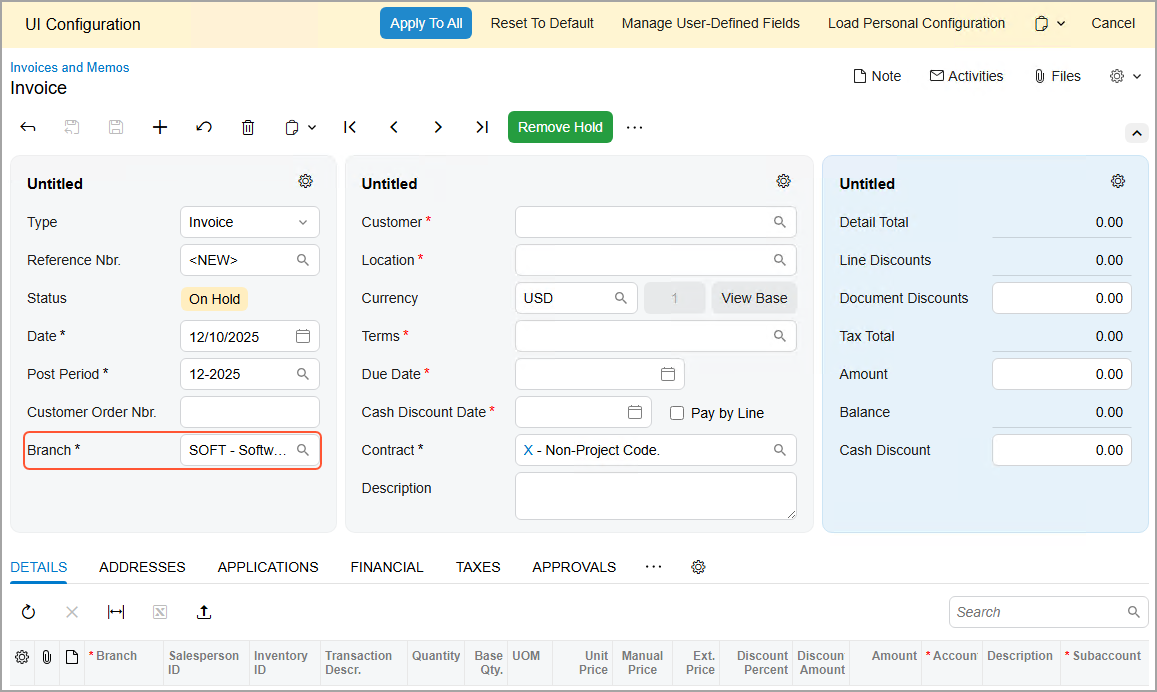This screenshot has width=1157, height=692.
Task: Click the grid column settings gear icon
Action: tap(22, 657)
